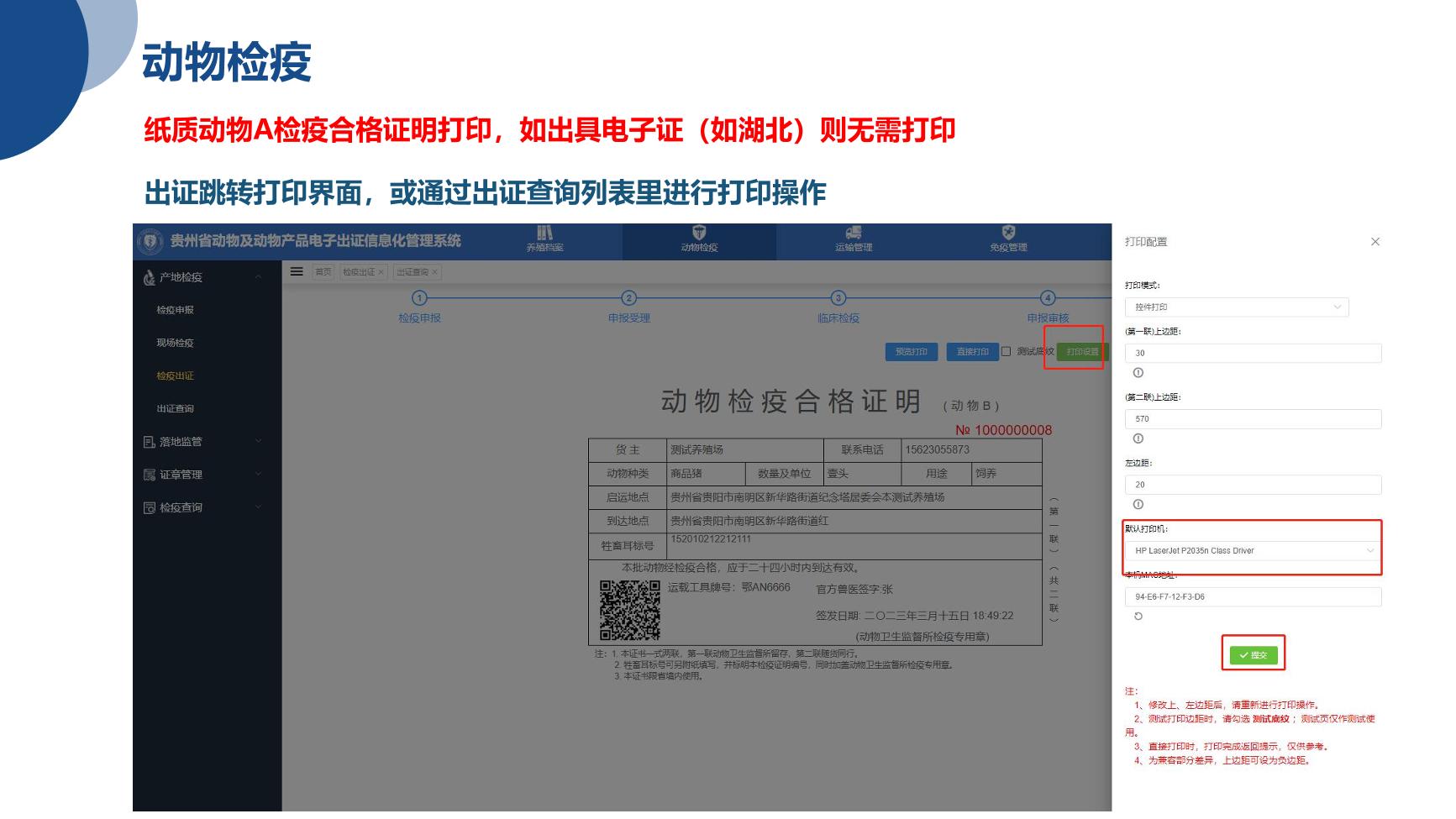Click the 预览打印 button
This screenshot has width=1456, height=819.
click(x=911, y=352)
